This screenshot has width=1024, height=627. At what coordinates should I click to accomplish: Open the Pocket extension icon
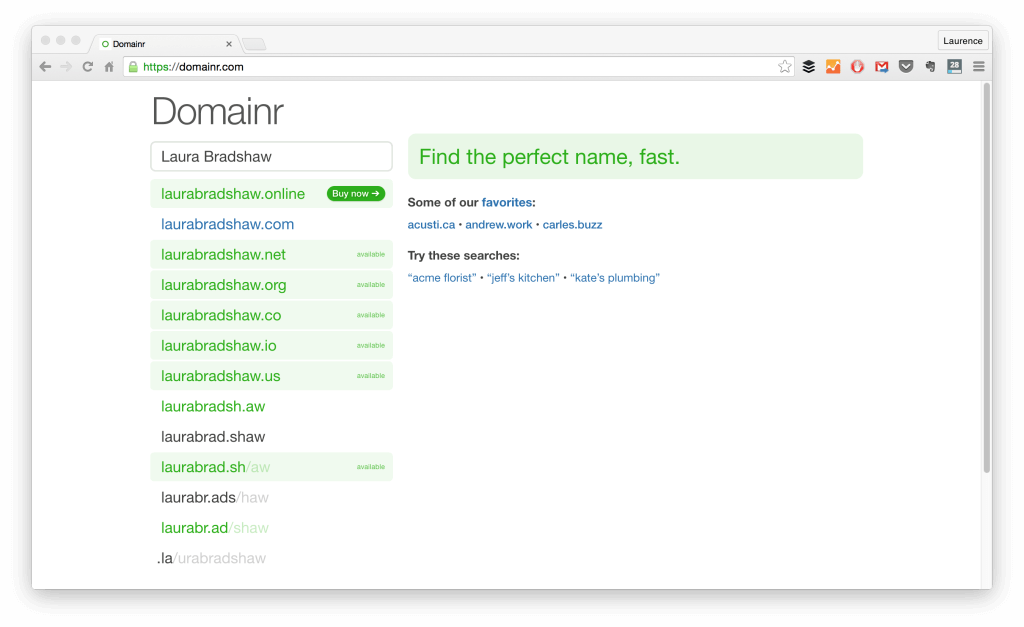tap(906, 66)
